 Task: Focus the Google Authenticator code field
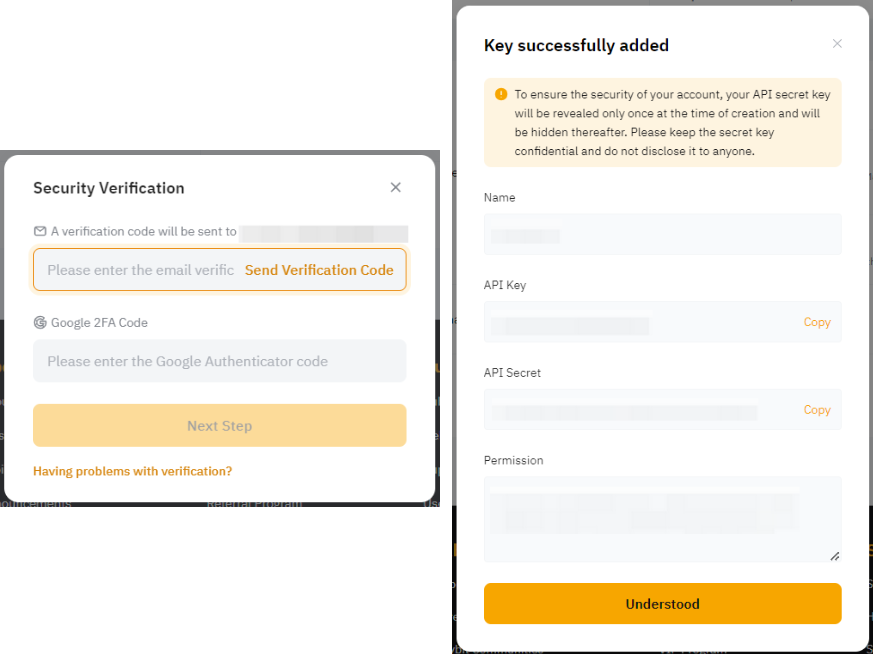[x=219, y=361]
